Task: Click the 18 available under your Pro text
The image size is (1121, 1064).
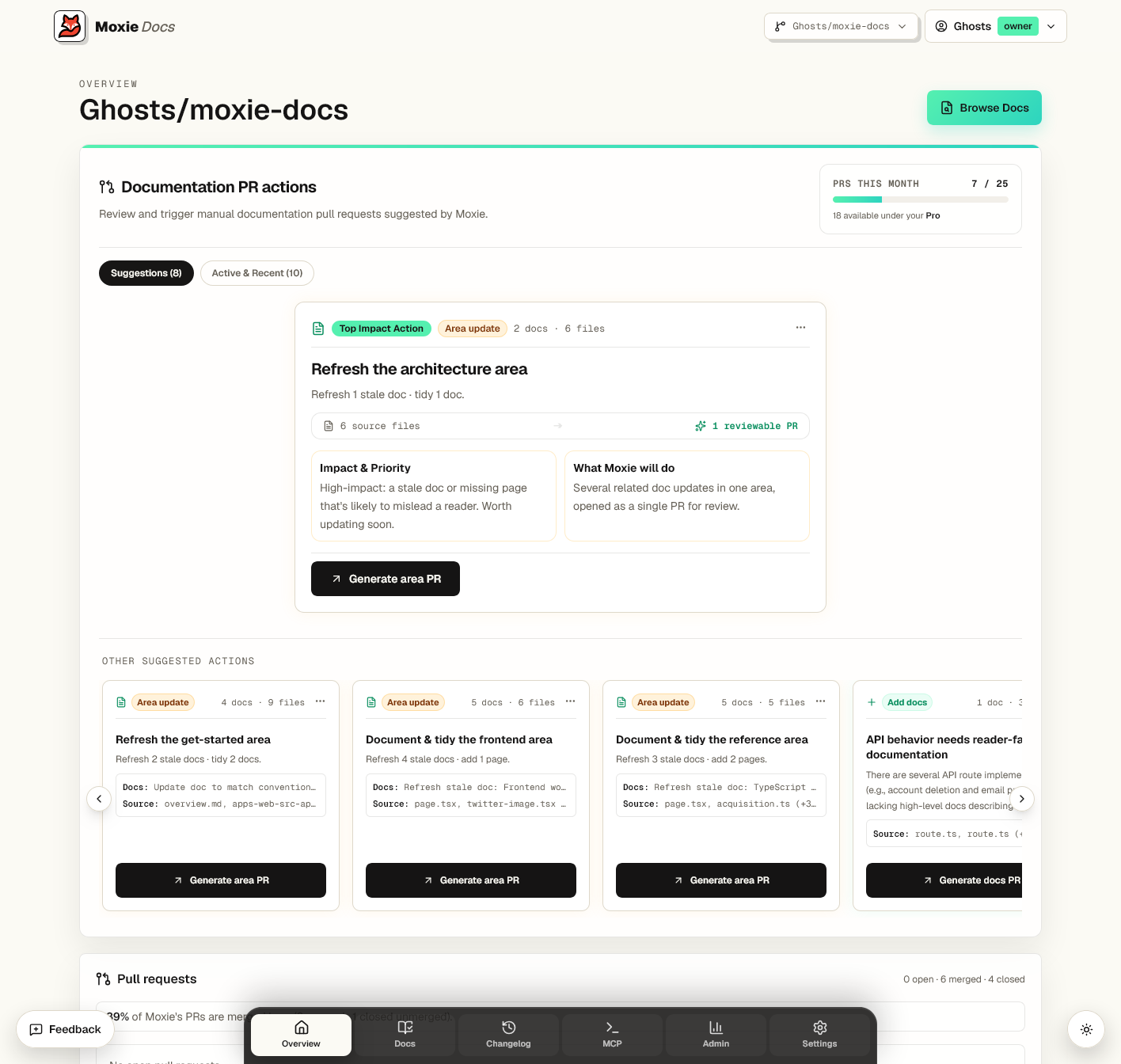Action: (x=887, y=215)
